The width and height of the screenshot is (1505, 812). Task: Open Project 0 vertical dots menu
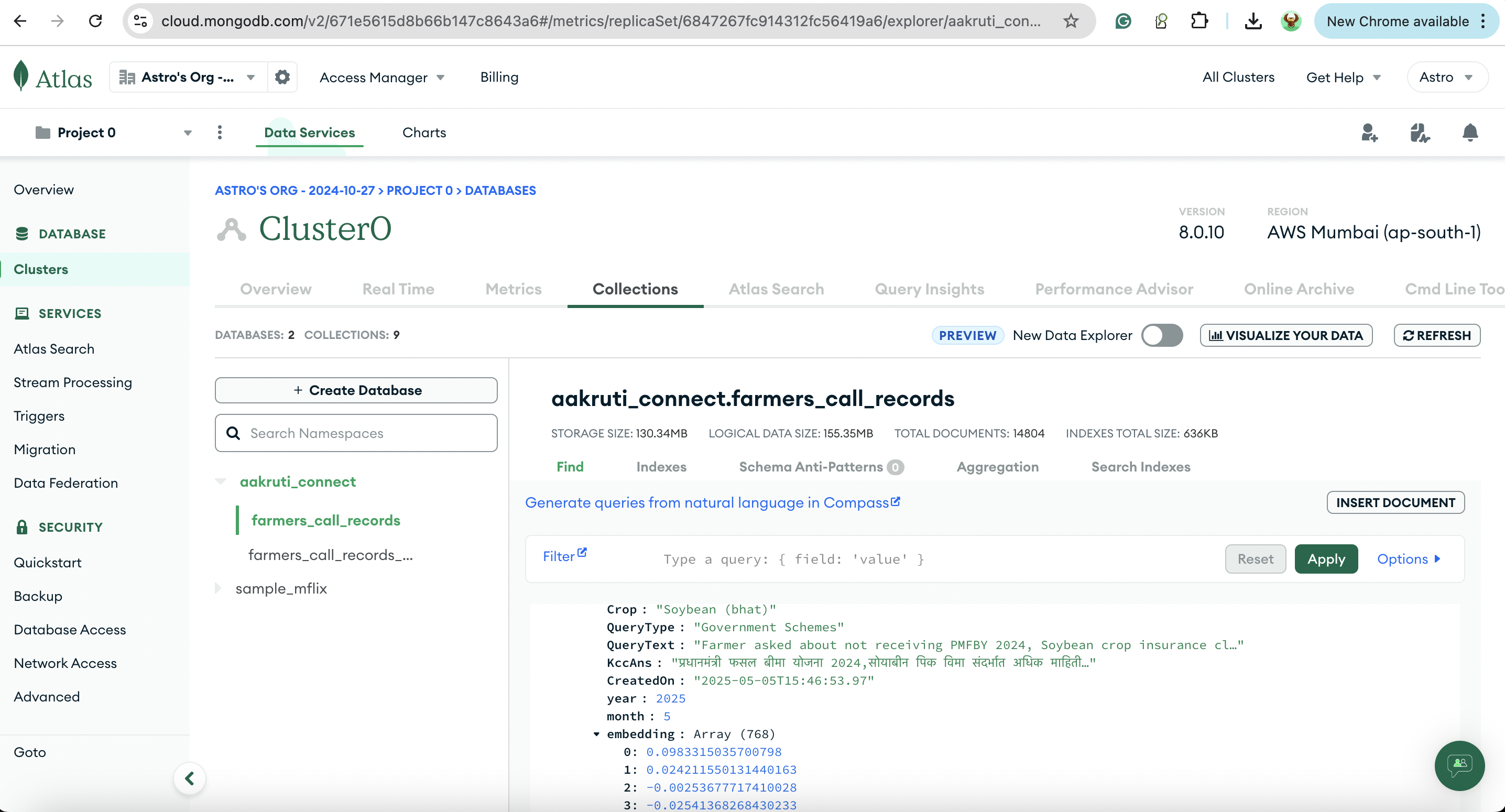(220, 133)
